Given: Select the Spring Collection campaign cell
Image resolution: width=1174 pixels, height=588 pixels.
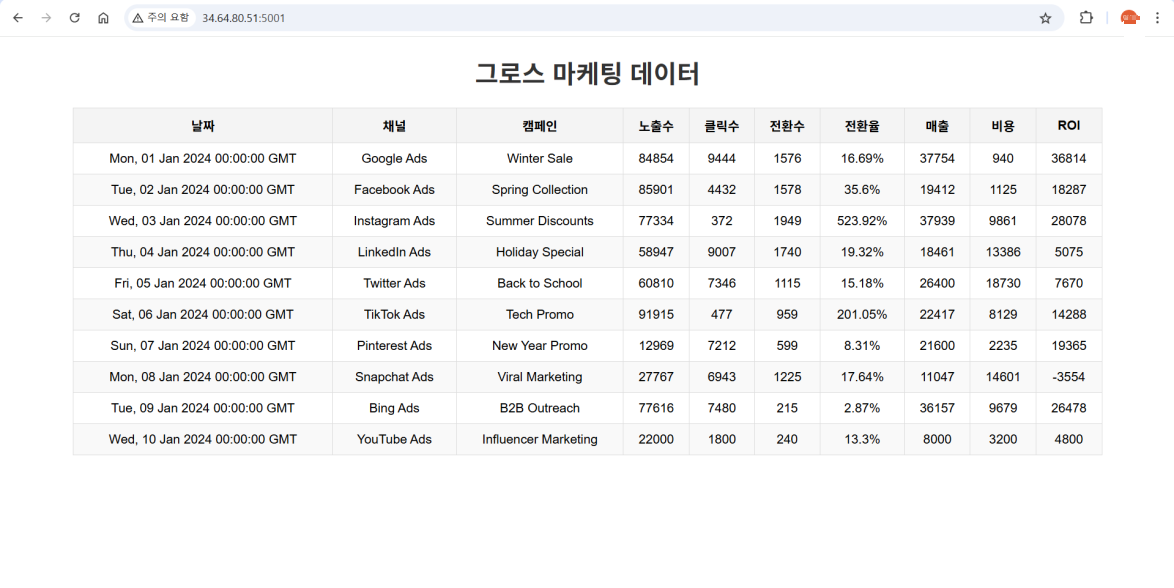Looking at the screenshot, I should [x=540, y=190].
